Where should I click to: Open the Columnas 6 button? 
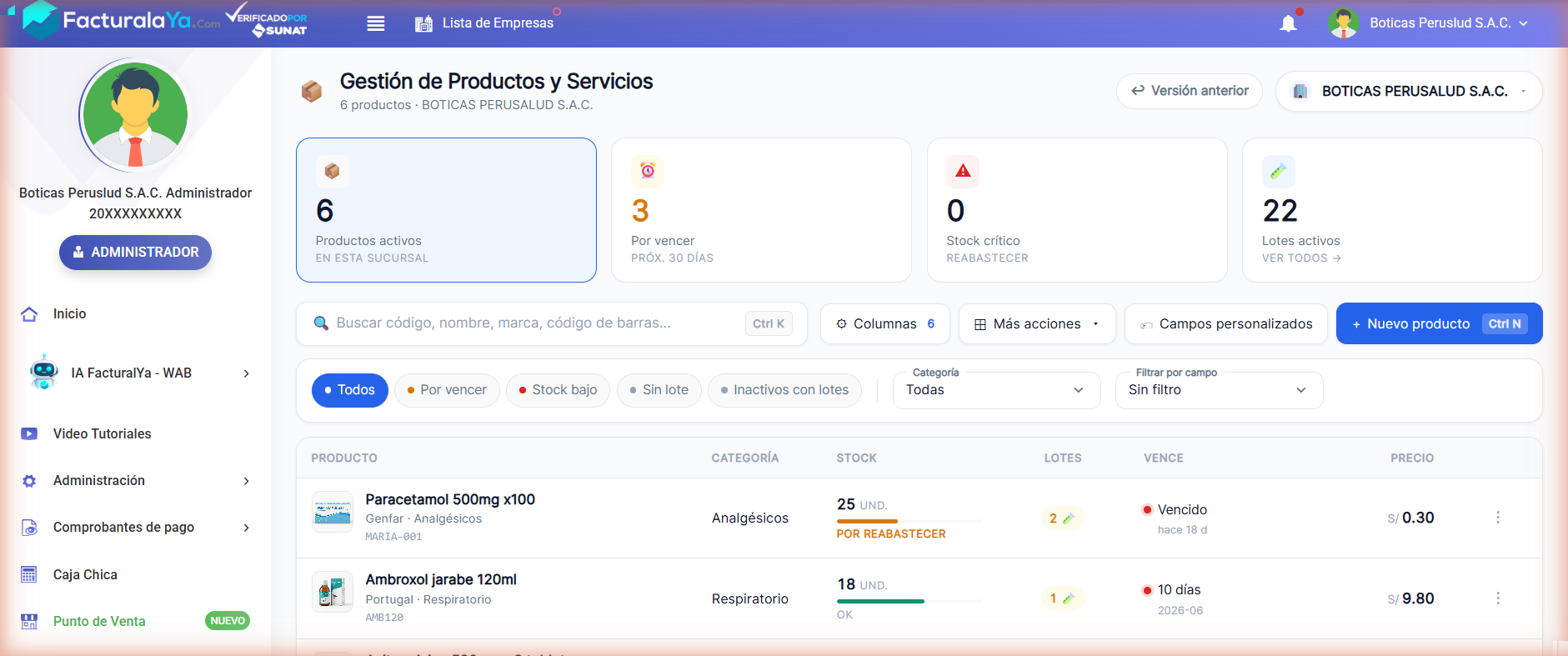click(x=885, y=323)
